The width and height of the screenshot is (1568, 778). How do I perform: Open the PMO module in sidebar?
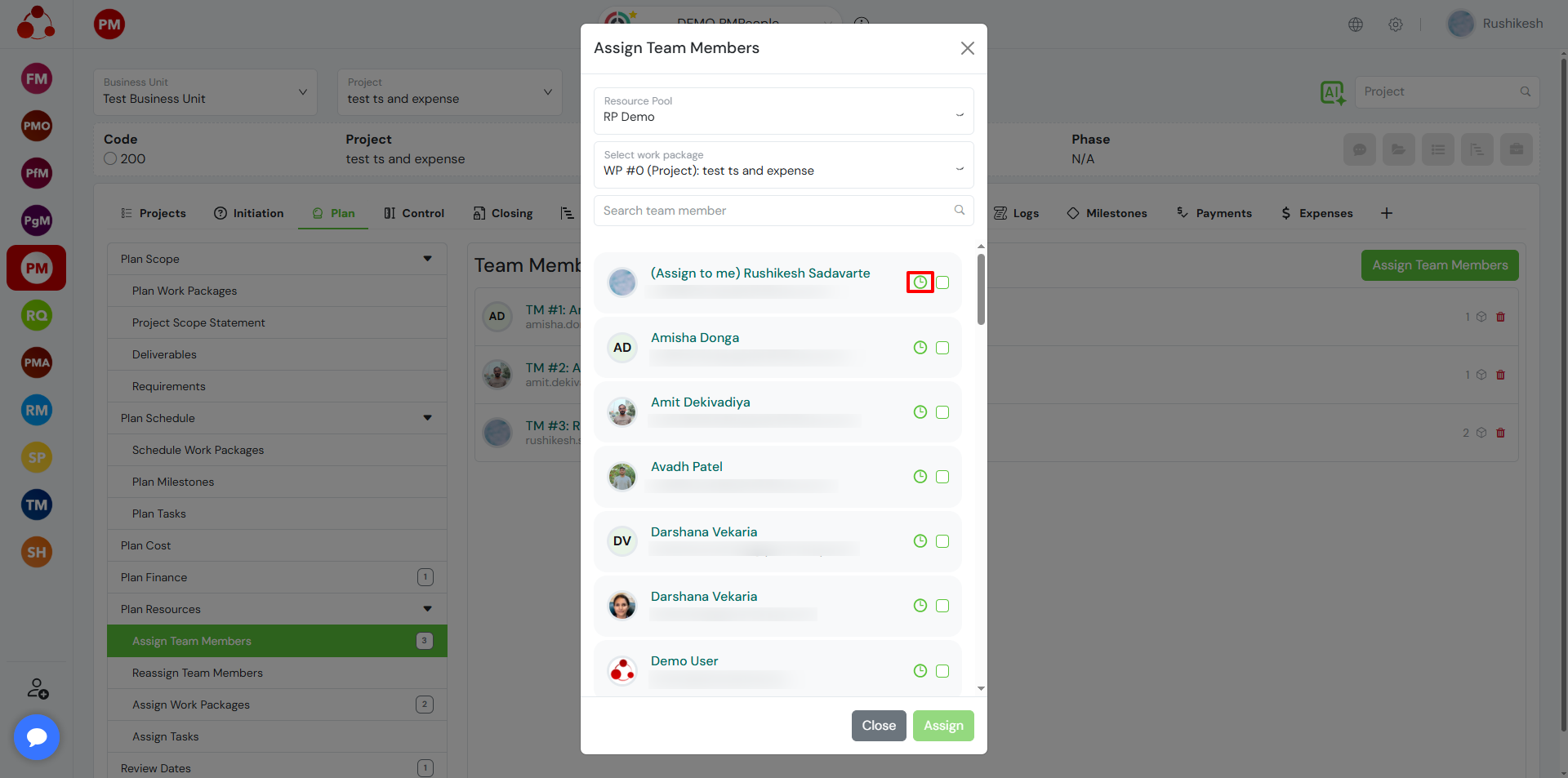(36, 127)
